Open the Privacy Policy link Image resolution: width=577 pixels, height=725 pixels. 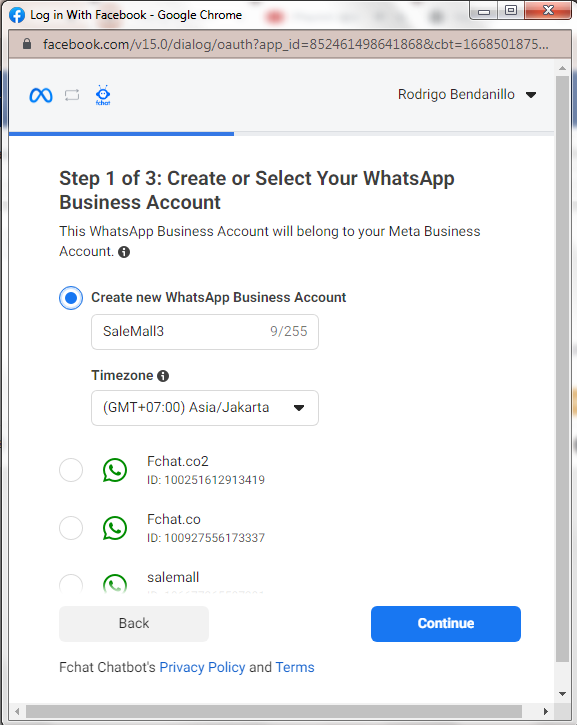202,667
